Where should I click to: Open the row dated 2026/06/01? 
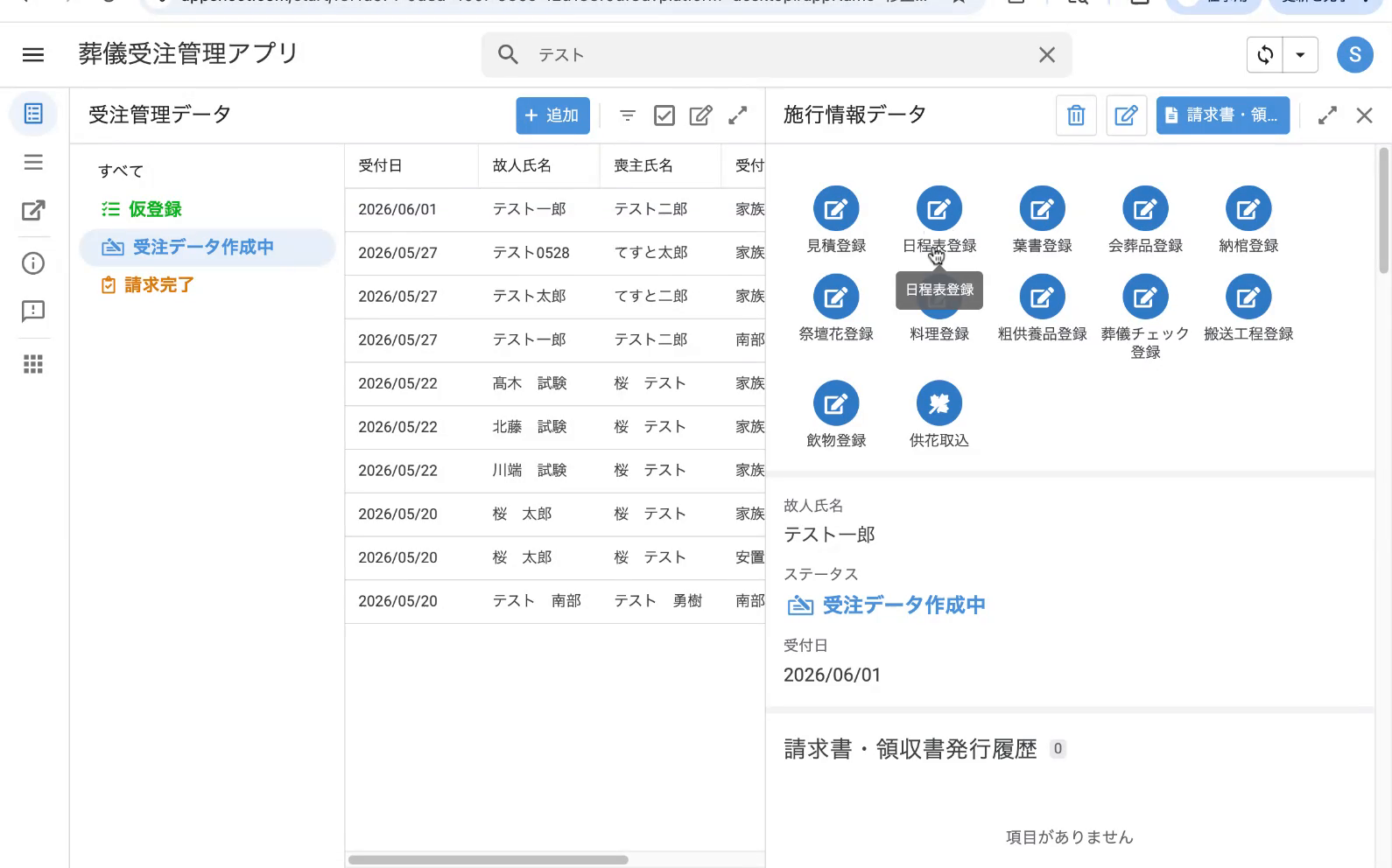tap(555, 209)
